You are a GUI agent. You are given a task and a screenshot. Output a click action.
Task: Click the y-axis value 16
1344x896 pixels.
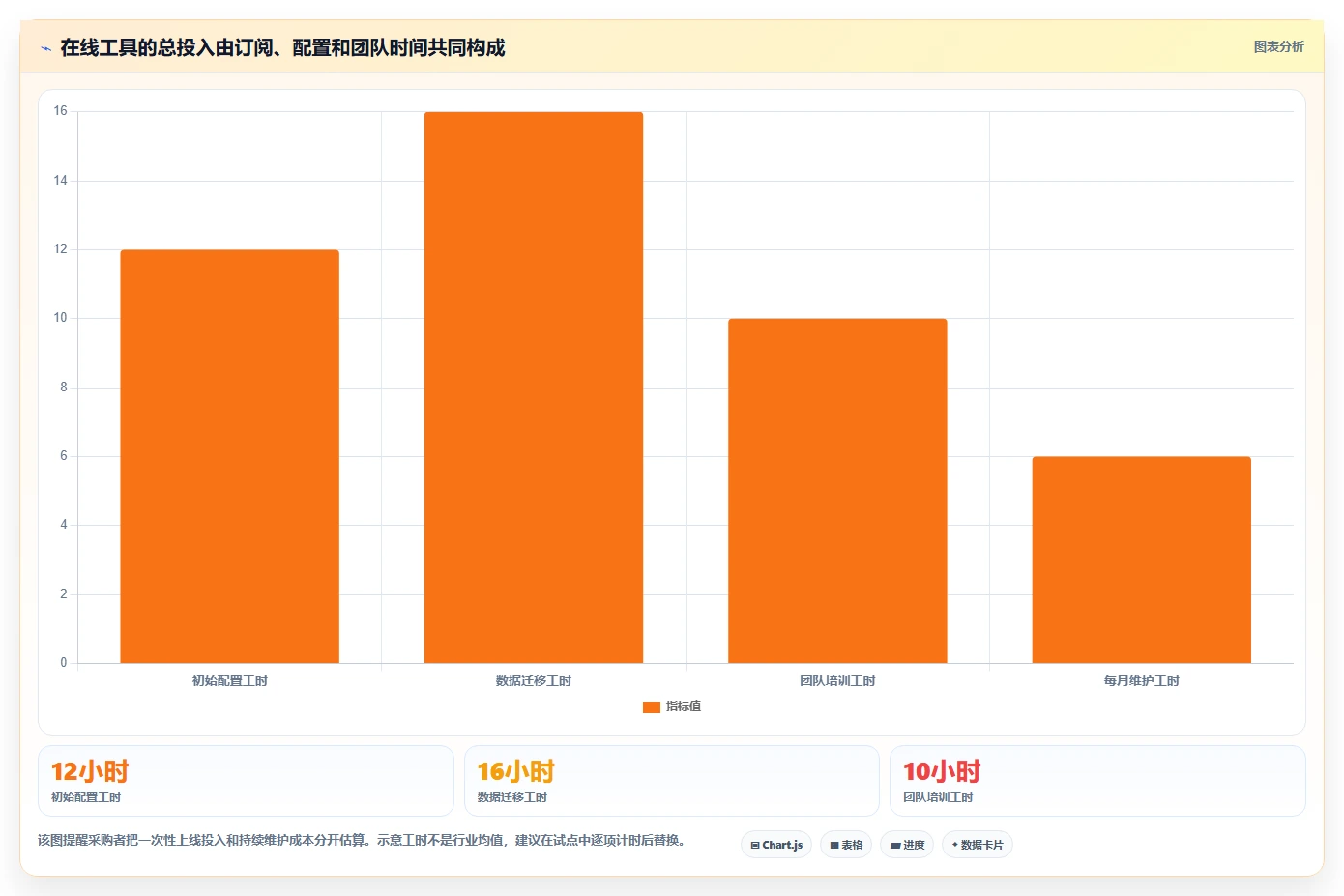tap(61, 111)
